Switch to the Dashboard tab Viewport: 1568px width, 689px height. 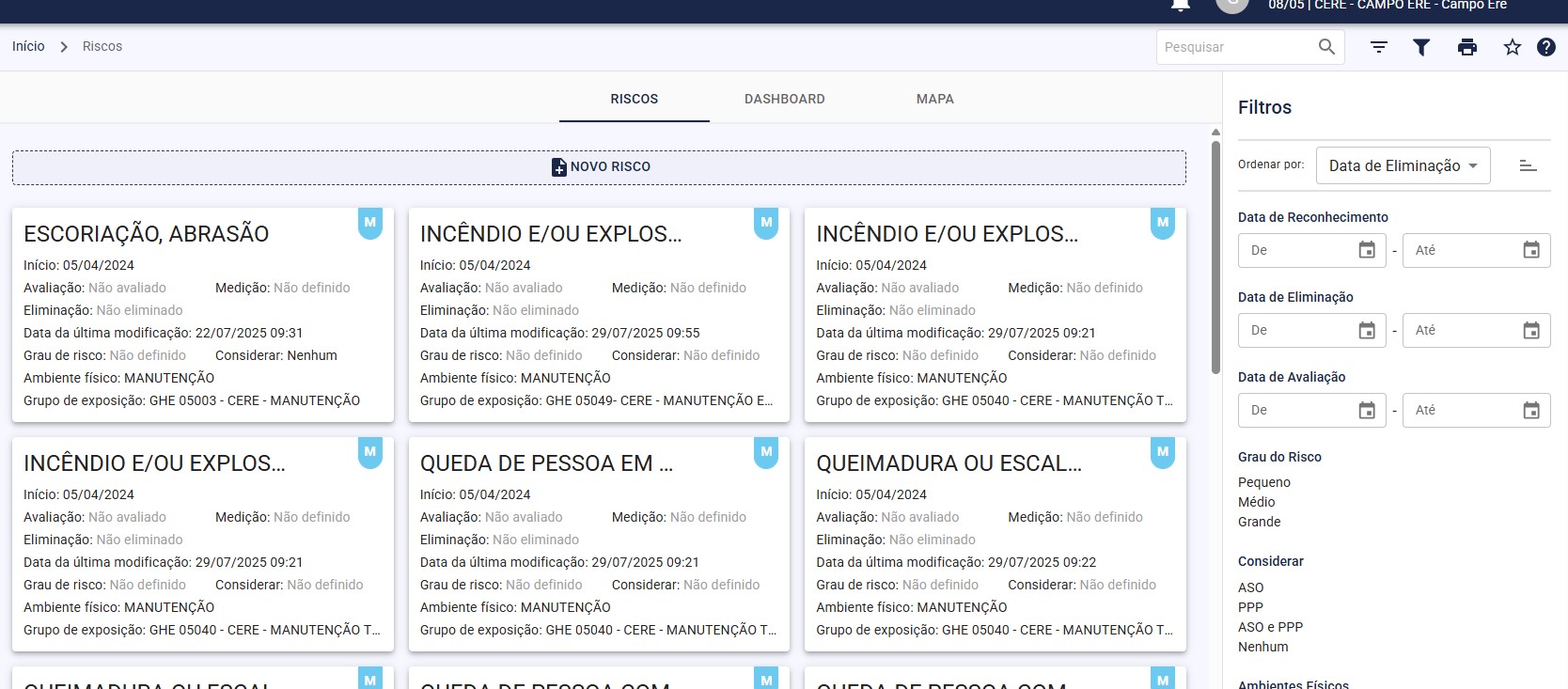tap(784, 99)
